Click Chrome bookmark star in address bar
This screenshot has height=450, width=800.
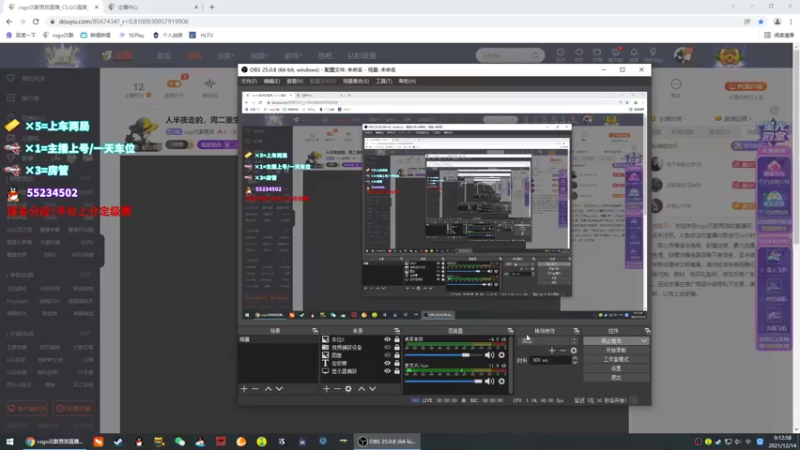(761, 21)
